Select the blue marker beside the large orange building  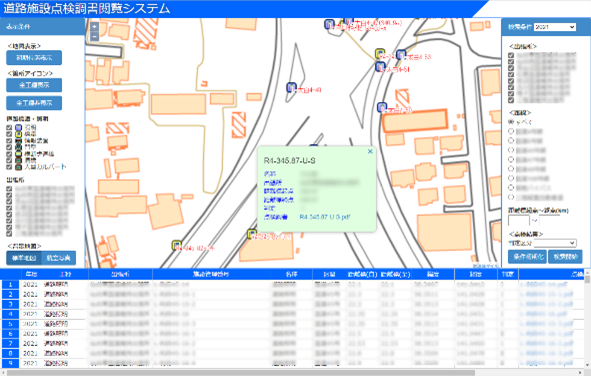click(382, 107)
